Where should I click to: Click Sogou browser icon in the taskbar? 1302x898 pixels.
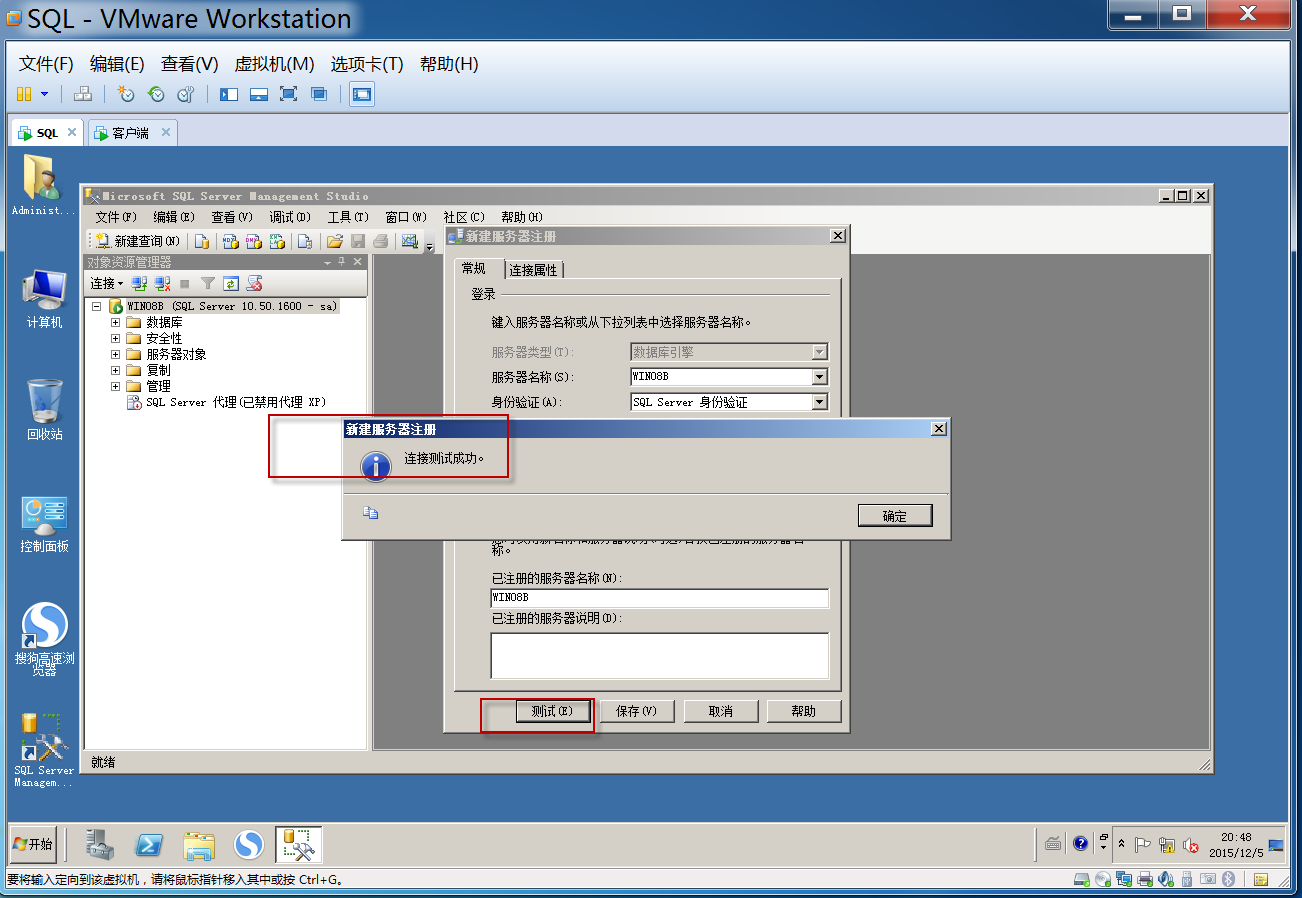pos(249,845)
